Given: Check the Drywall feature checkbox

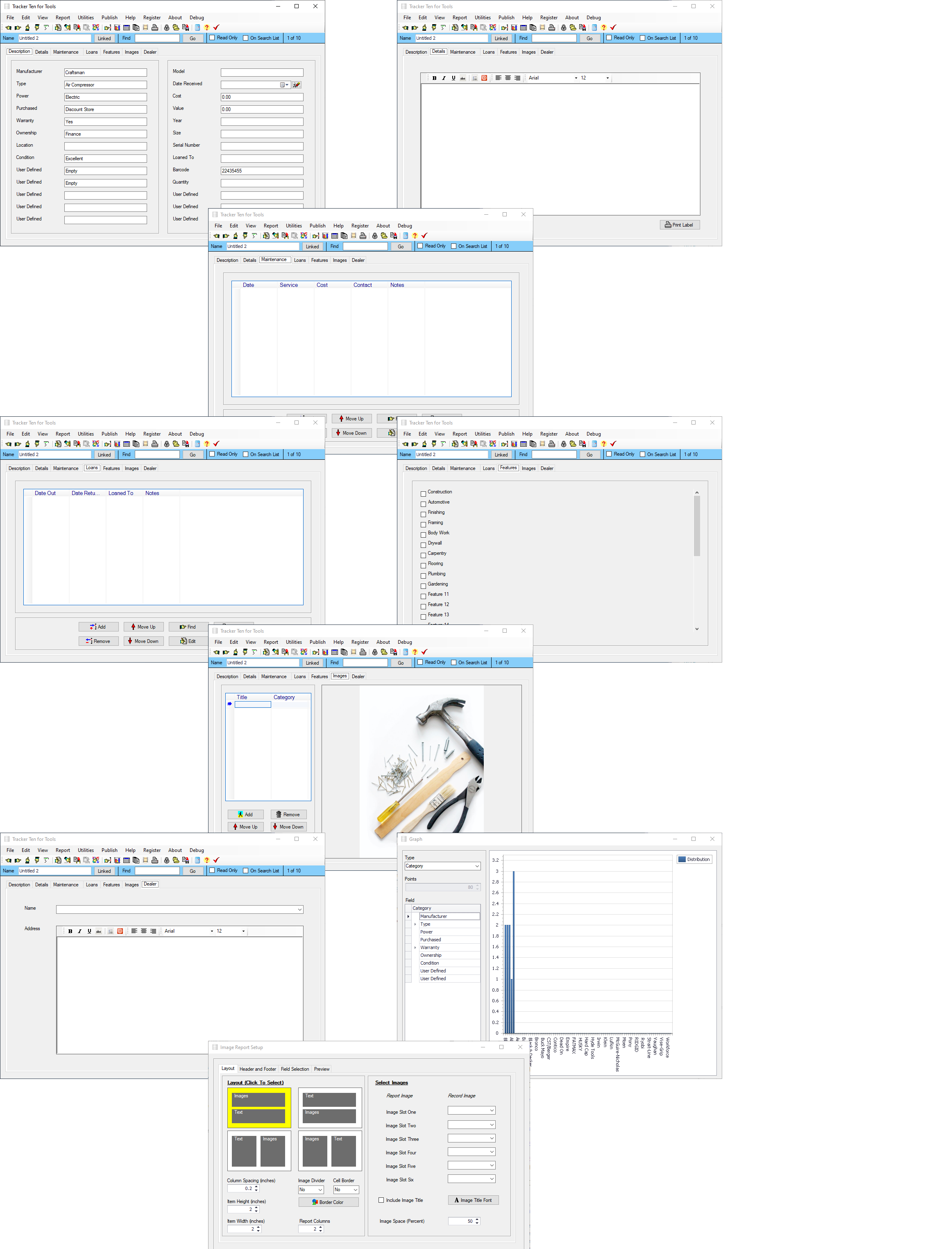Looking at the screenshot, I should (423, 545).
